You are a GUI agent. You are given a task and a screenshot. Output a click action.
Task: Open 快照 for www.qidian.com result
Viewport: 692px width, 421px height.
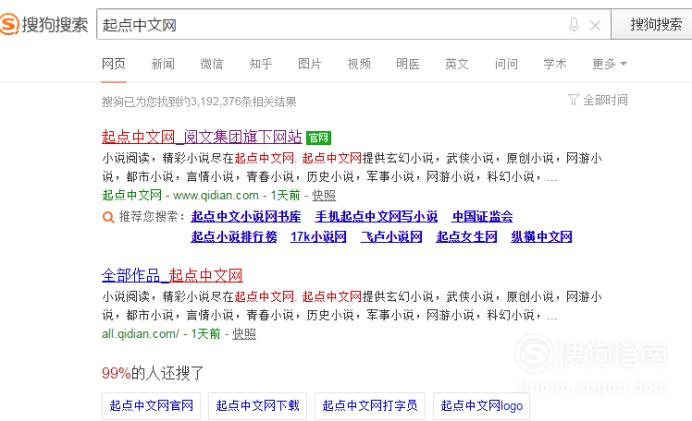pos(324,195)
